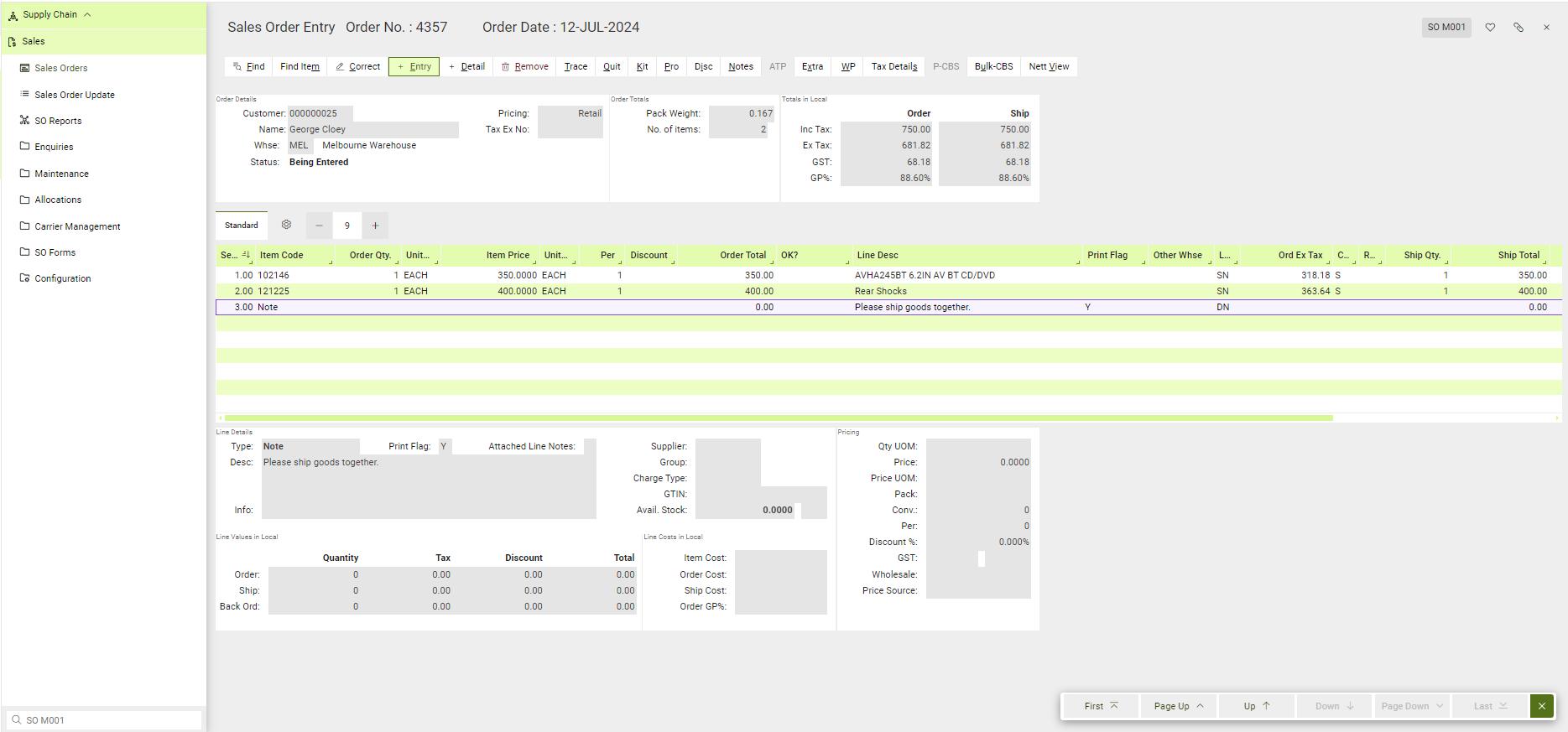Image resolution: width=1568 pixels, height=732 pixels.
Task: Open the Nett View option
Action: pyautogui.click(x=1049, y=66)
